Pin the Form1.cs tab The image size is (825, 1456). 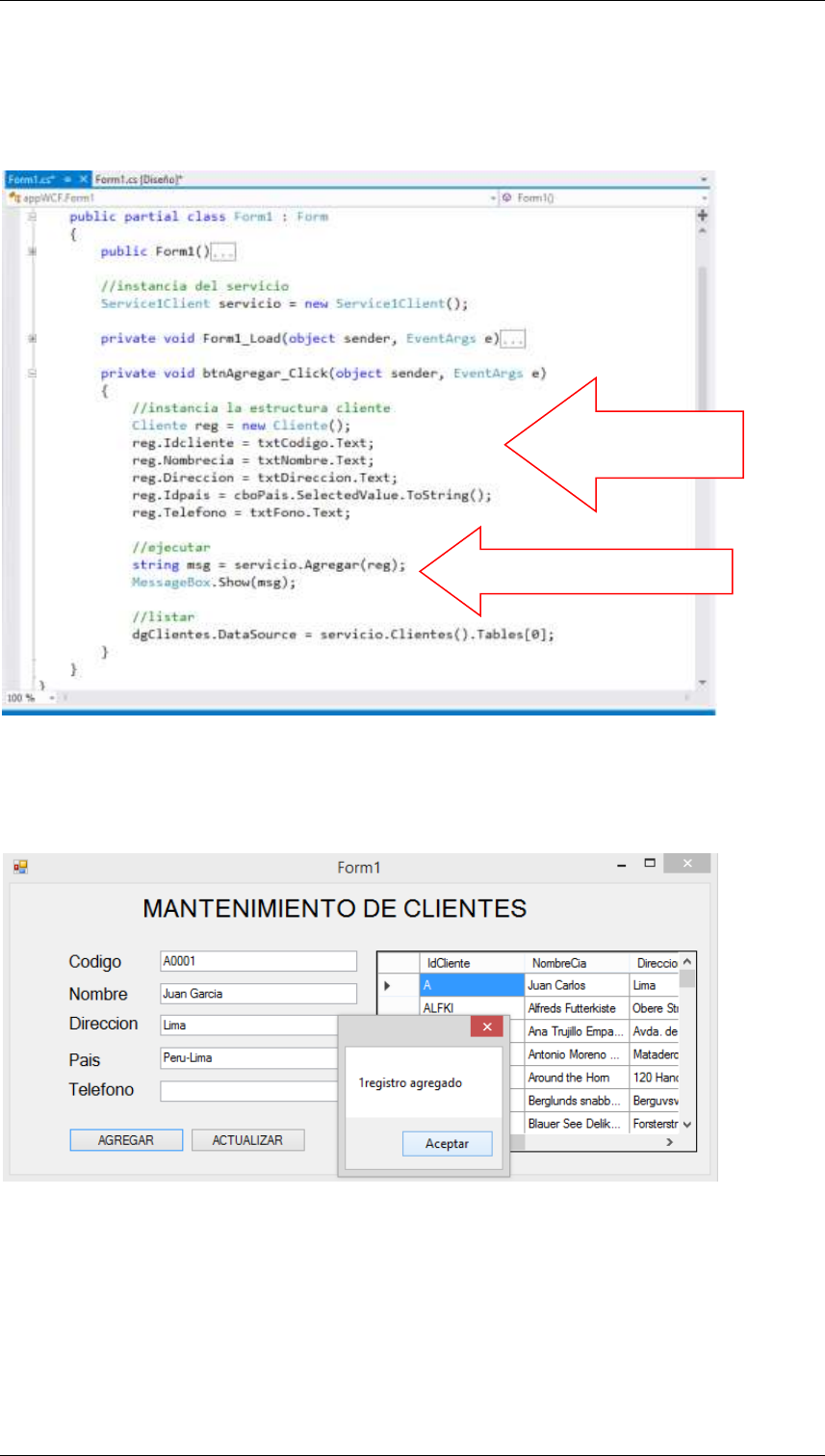[x=66, y=179]
